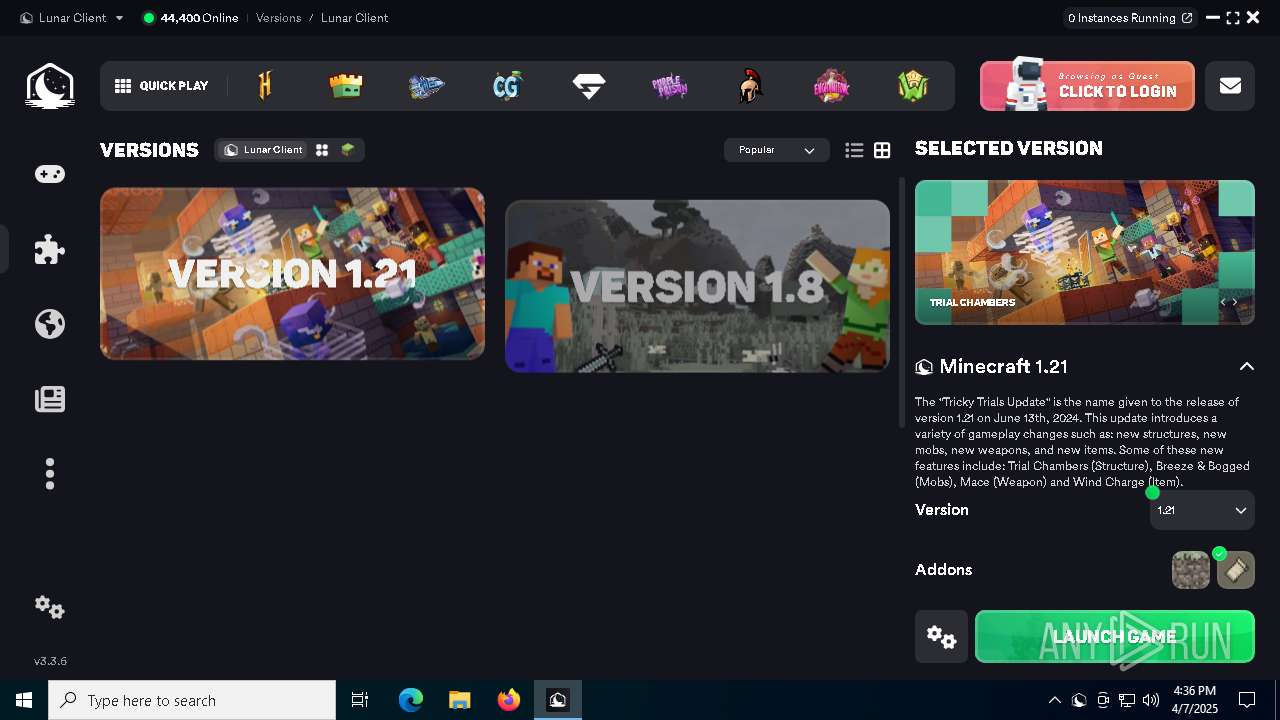Viewport: 1280px width, 720px height.
Task: Open the Windows Start menu
Action: 24,700
